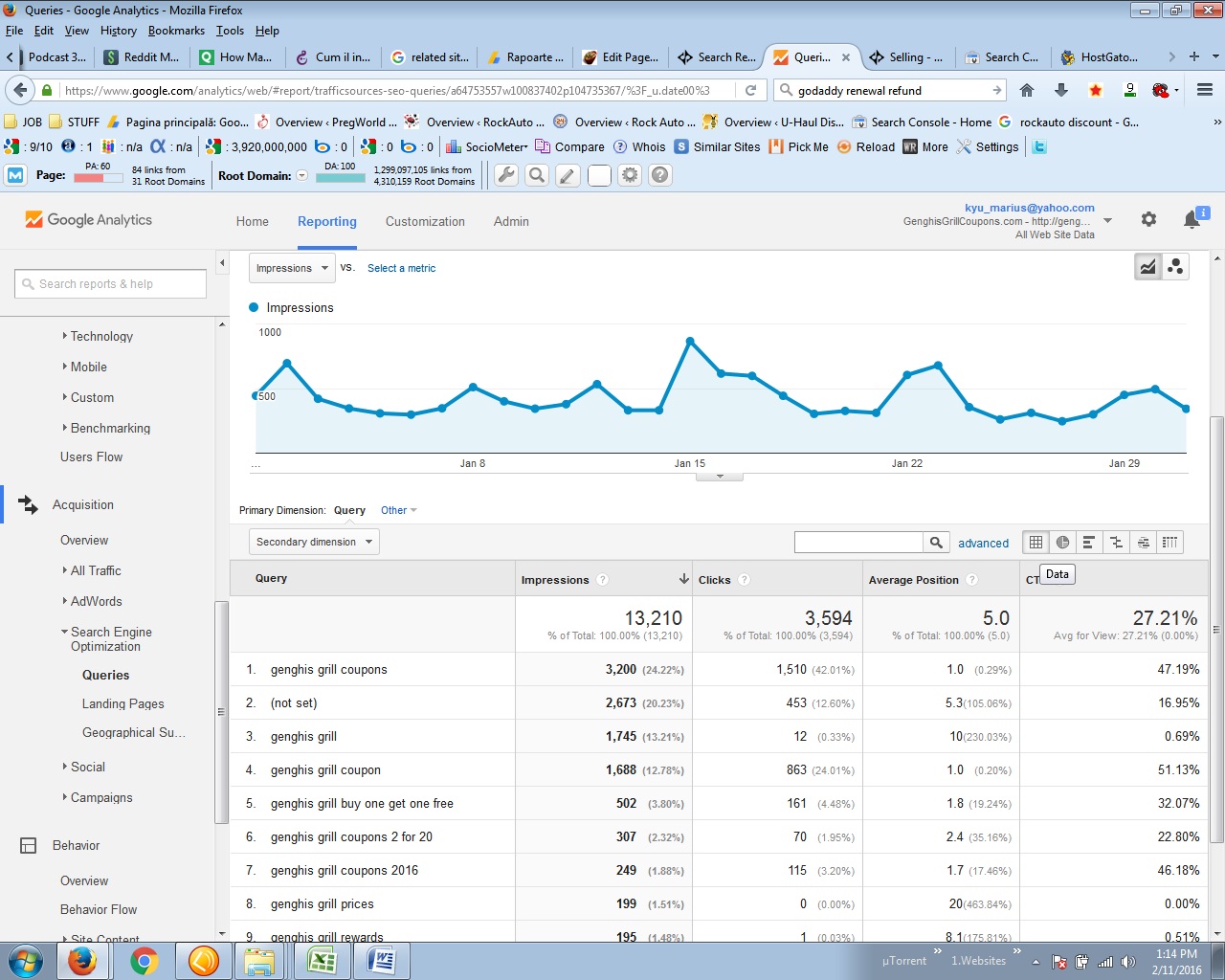Screen dimensions: 1225x980
Task: Open the Bookmarks menu in Firefox
Action: [176, 31]
